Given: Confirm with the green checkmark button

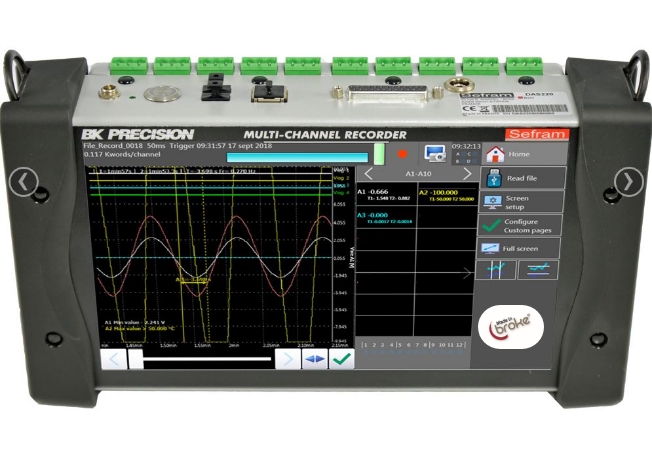Looking at the screenshot, I should point(342,359).
